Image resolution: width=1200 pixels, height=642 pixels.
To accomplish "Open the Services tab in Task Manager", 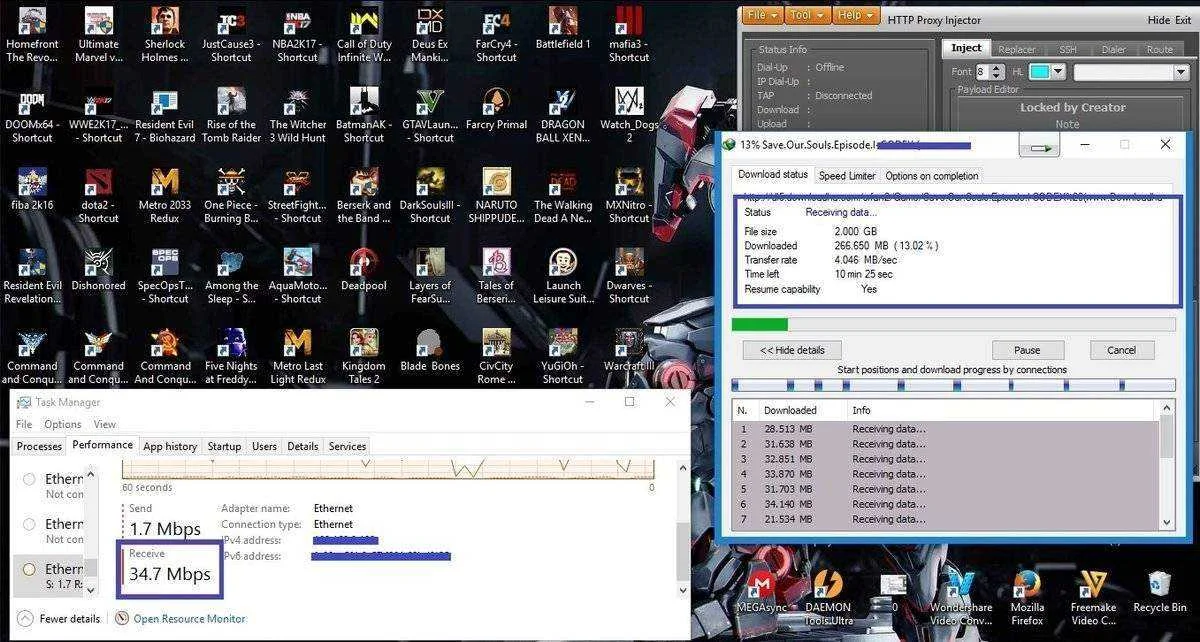I will coord(347,446).
